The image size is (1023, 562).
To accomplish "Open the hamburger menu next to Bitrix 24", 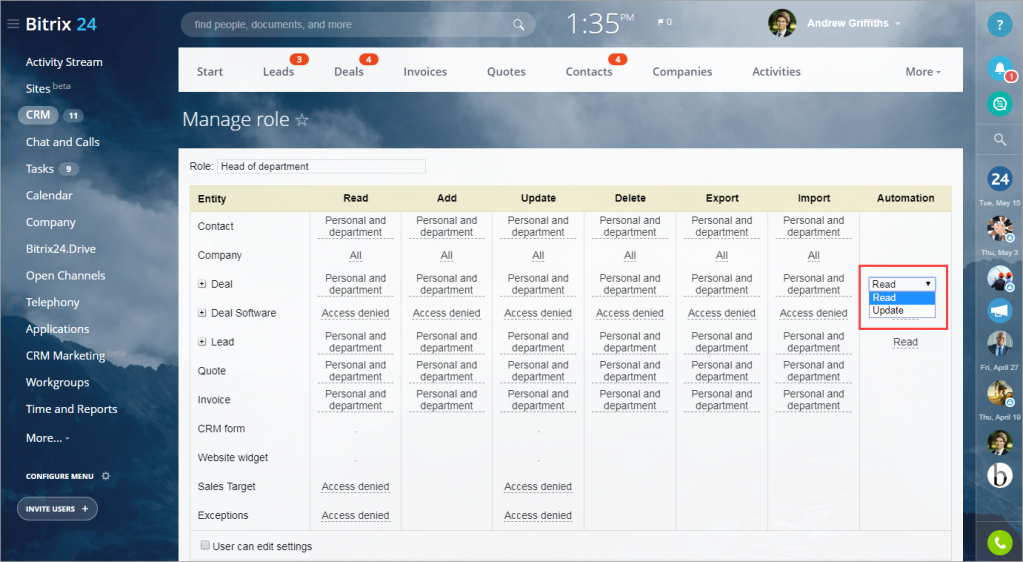I will (x=12, y=24).
